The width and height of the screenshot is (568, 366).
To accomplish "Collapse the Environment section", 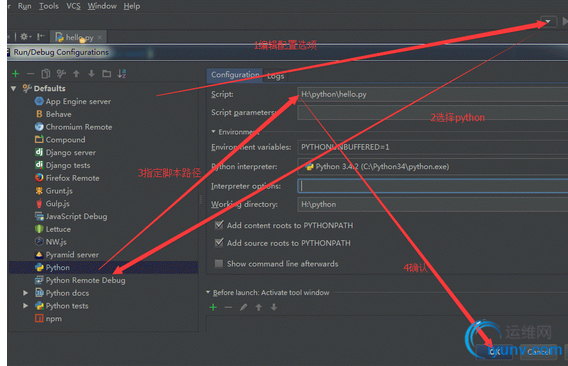I will (213, 132).
